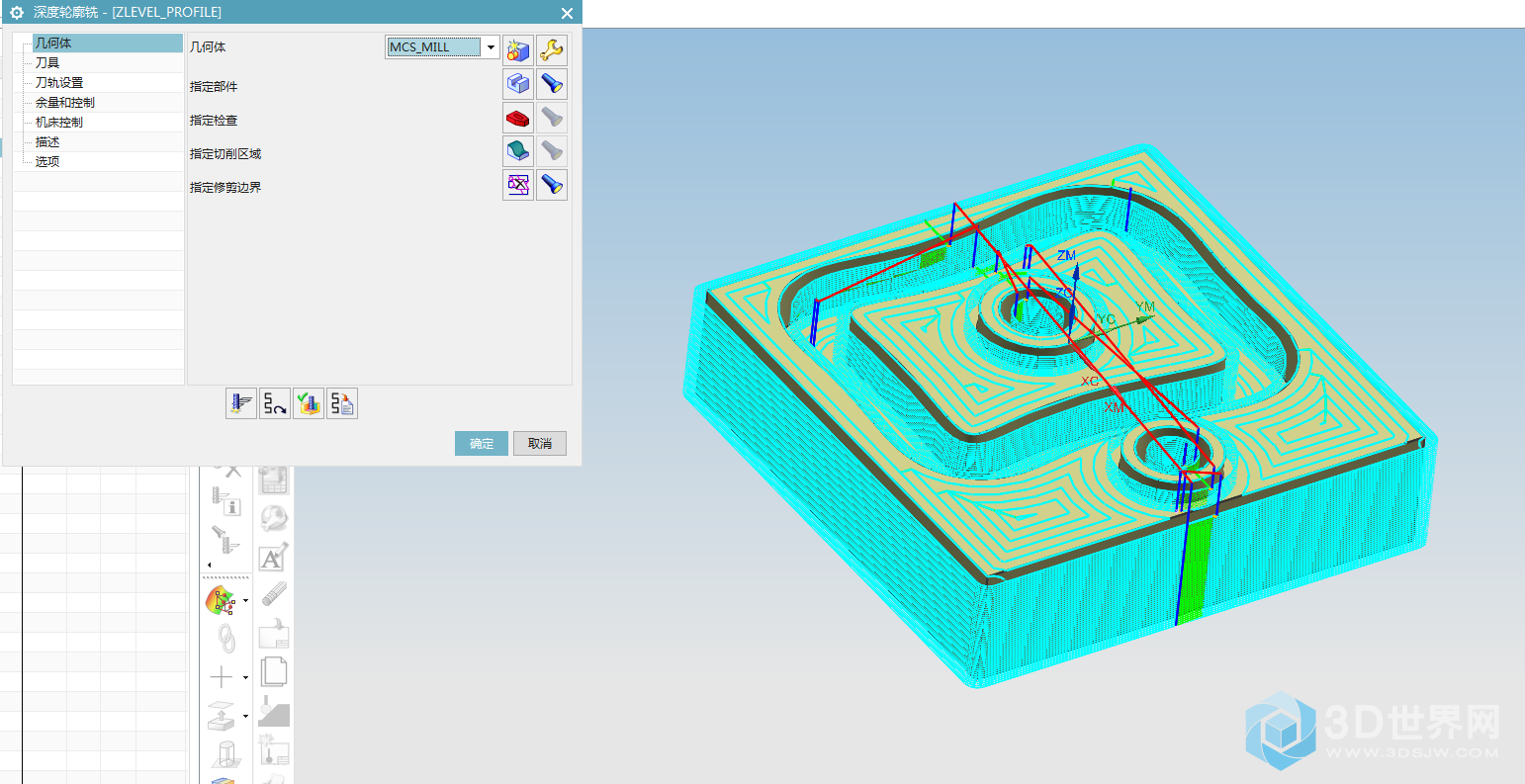Open the MCS_MILL geometry dropdown

pyautogui.click(x=491, y=47)
